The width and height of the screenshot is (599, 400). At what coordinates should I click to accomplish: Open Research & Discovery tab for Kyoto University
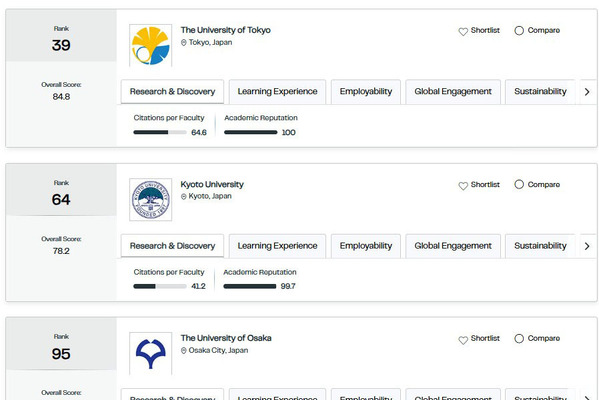172,246
